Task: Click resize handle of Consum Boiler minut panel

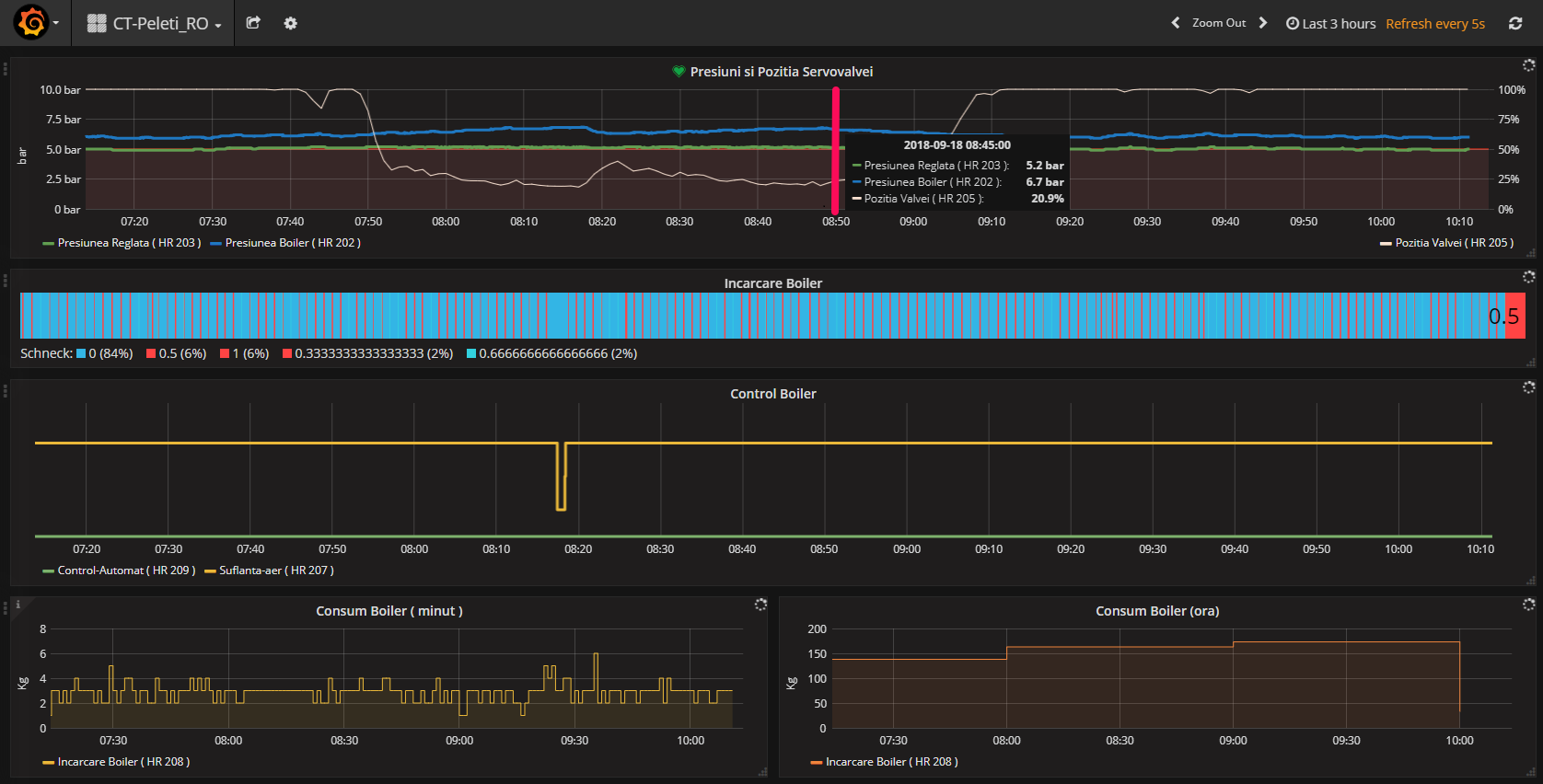Action: pos(762,773)
